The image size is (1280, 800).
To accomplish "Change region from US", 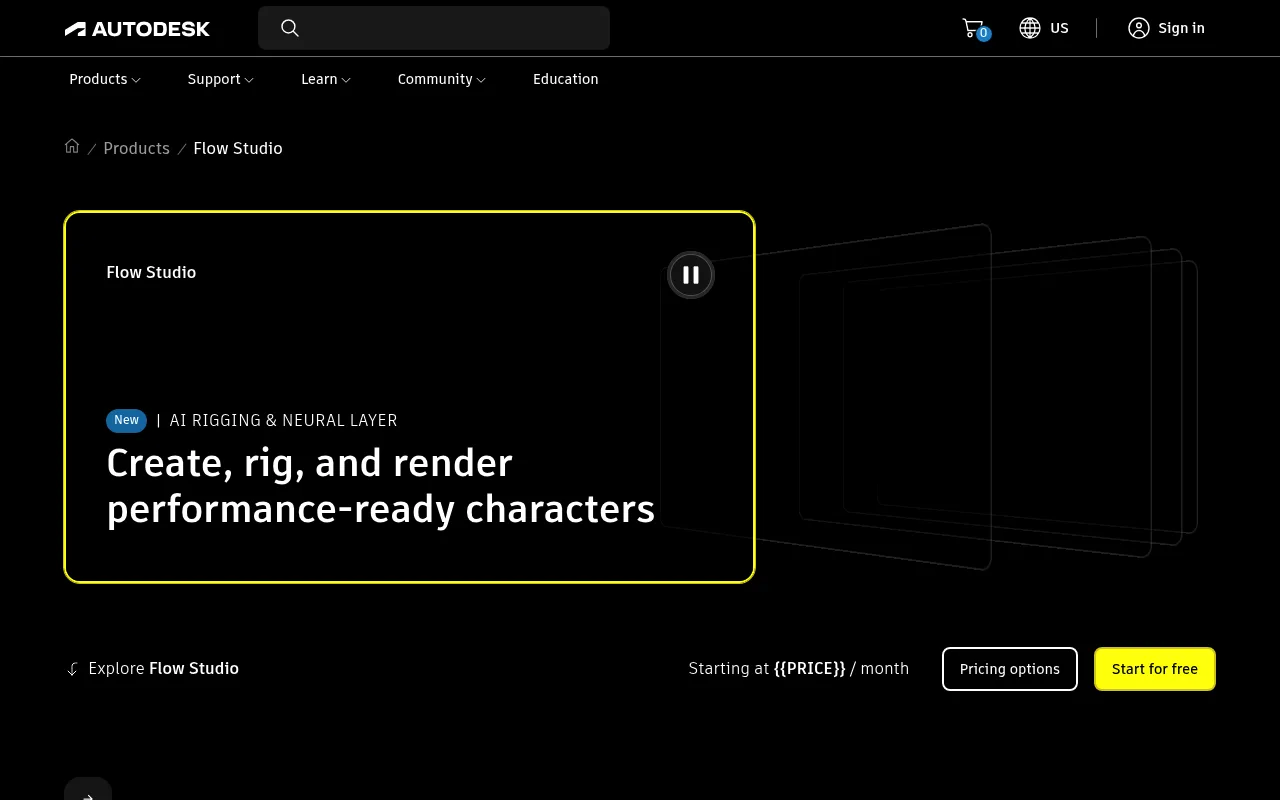I will pyautogui.click(x=1059, y=28).
